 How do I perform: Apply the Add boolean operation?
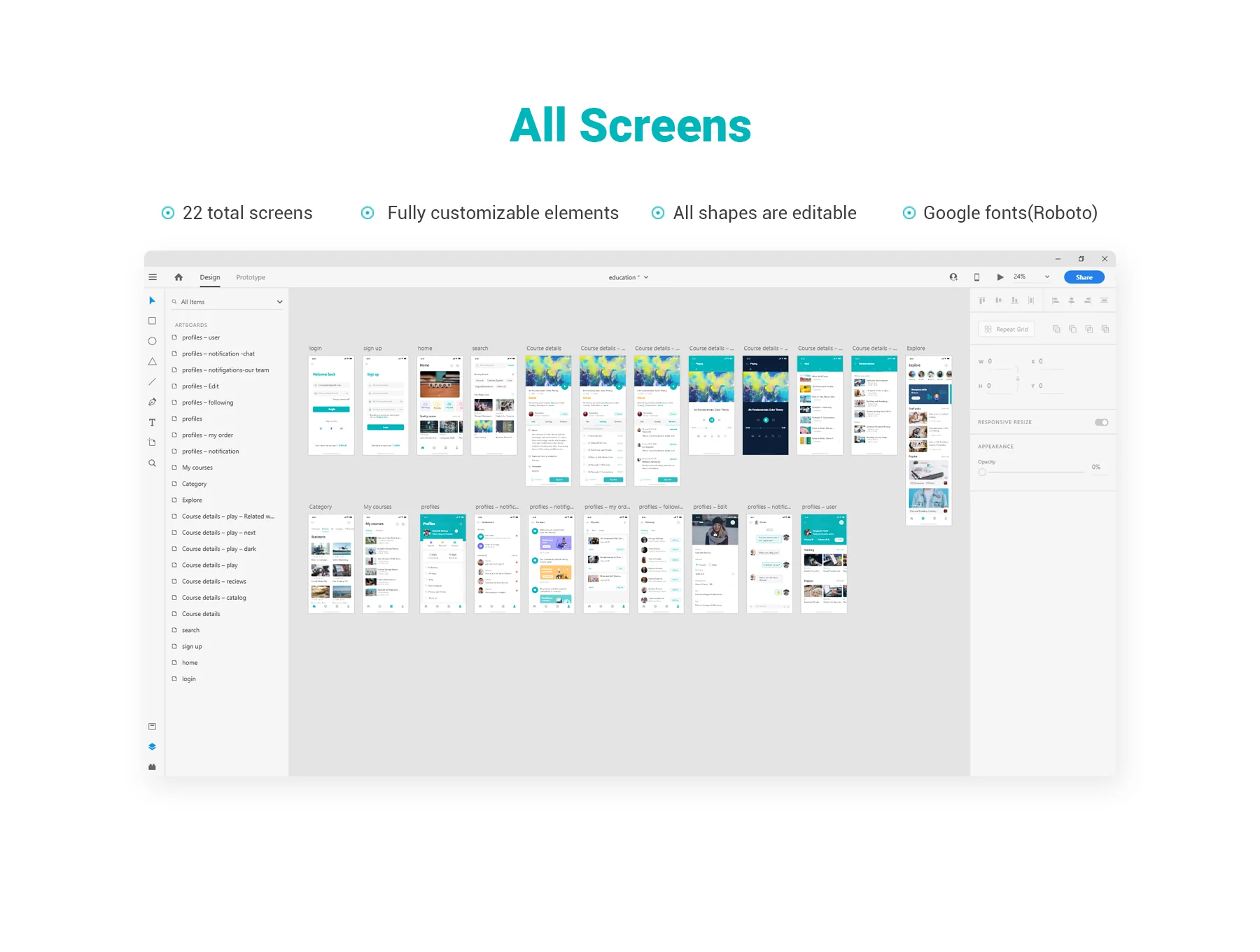point(1056,329)
